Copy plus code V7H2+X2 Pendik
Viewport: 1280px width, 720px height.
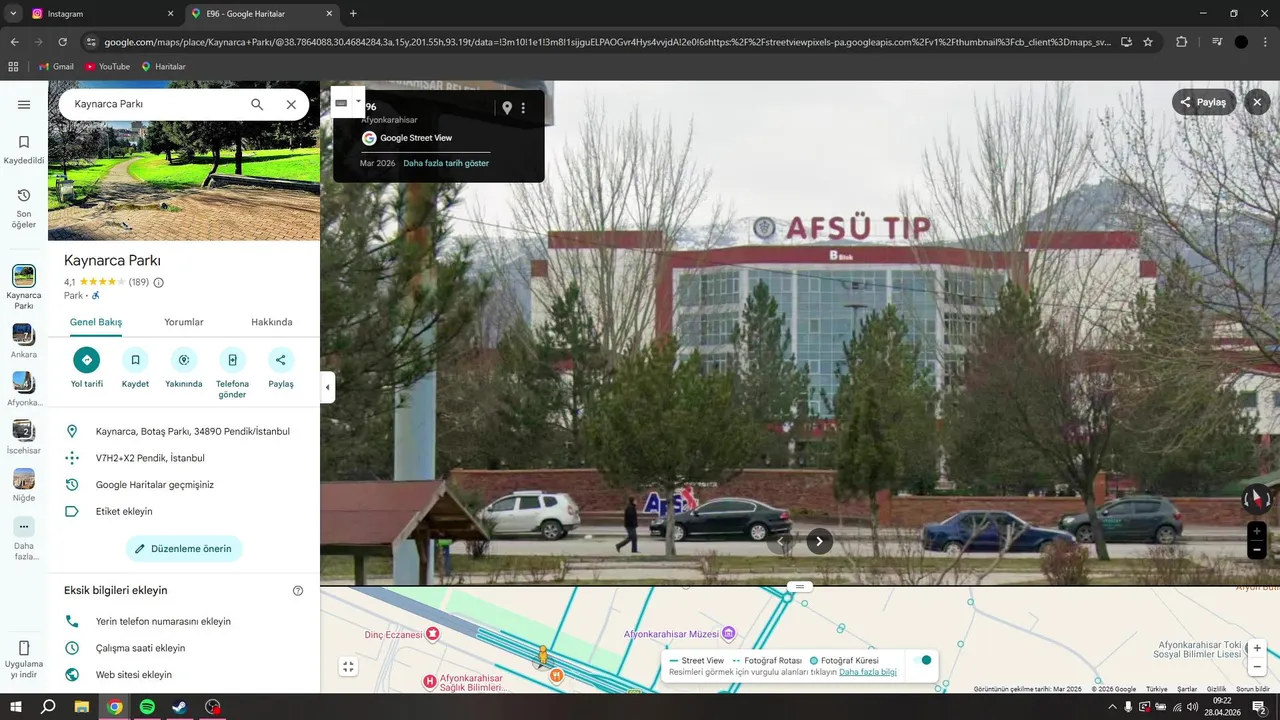pos(184,458)
